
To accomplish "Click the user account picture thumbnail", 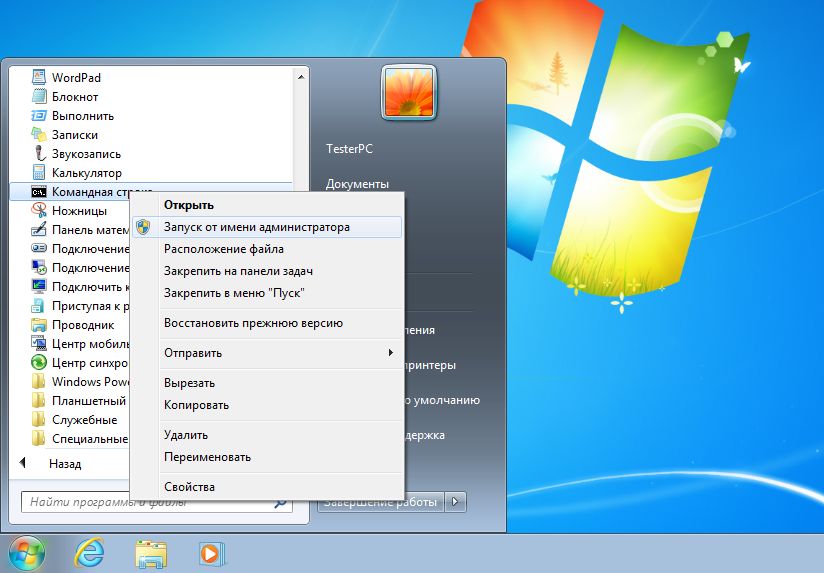I will click(x=409, y=93).
